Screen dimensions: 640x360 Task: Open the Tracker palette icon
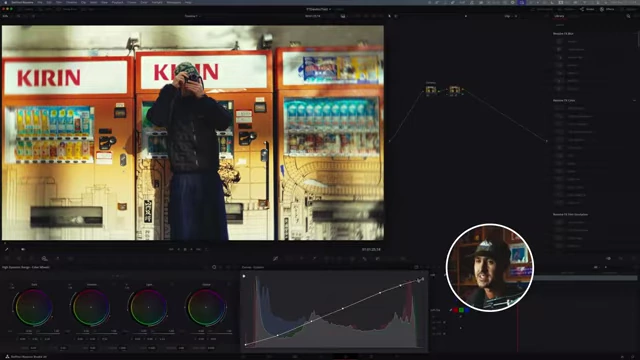[x=340, y=258]
